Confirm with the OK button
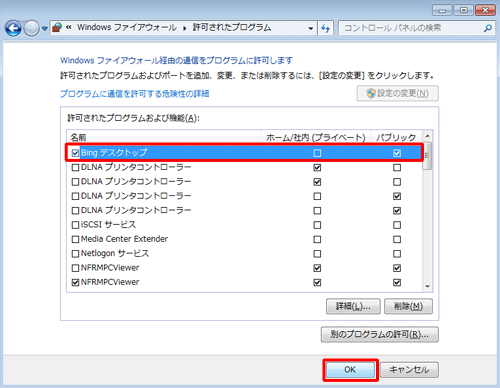This screenshot has height=388, width=500. pos(350,370)
